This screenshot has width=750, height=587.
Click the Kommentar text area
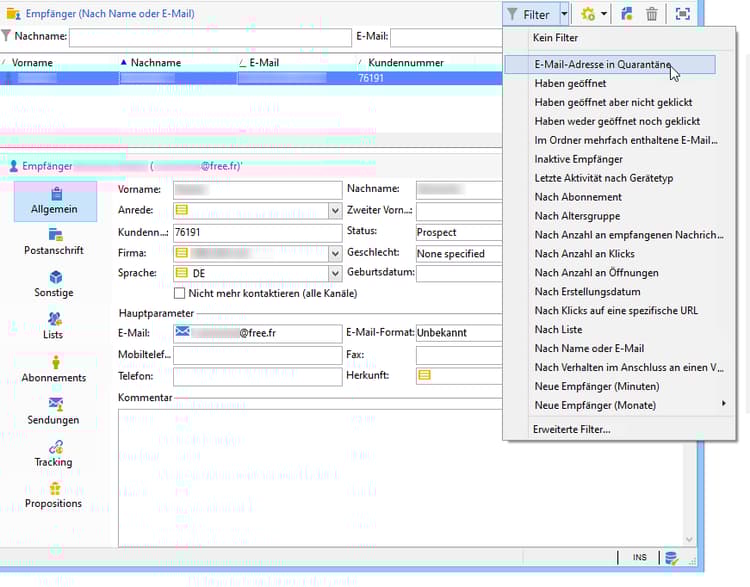[402, 478]
